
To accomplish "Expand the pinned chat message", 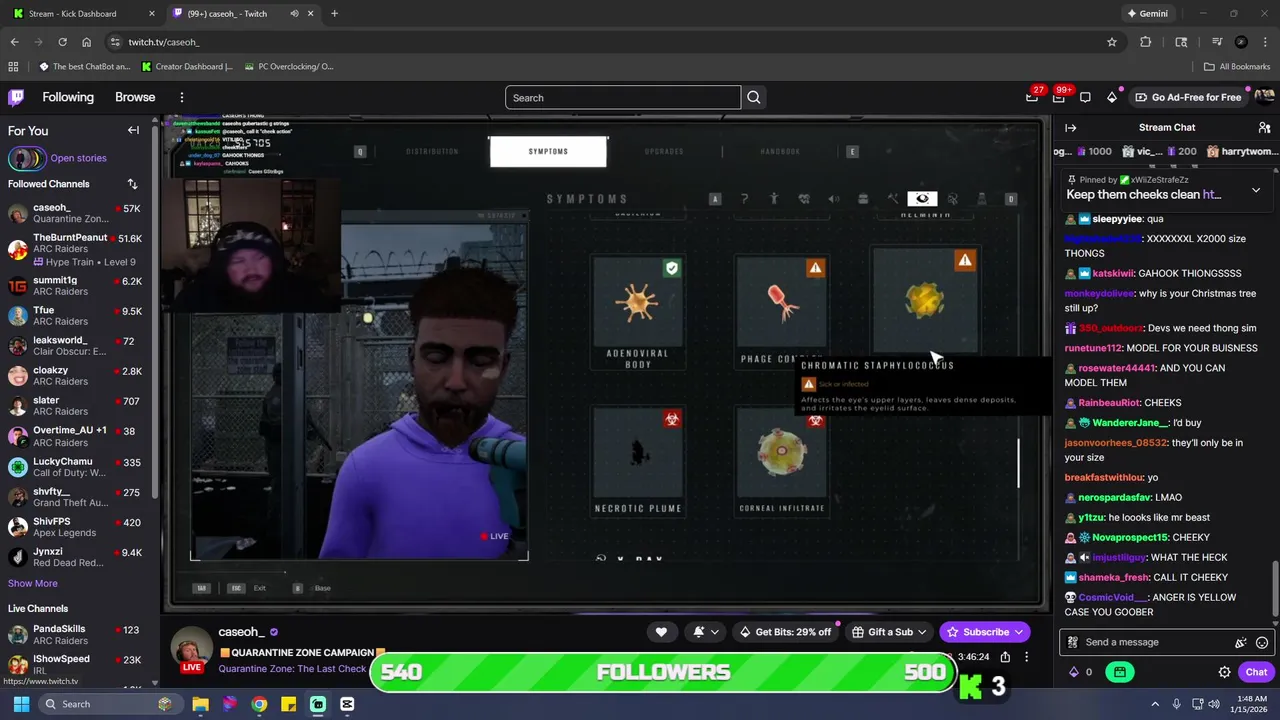I will [x=1256, y=189].
